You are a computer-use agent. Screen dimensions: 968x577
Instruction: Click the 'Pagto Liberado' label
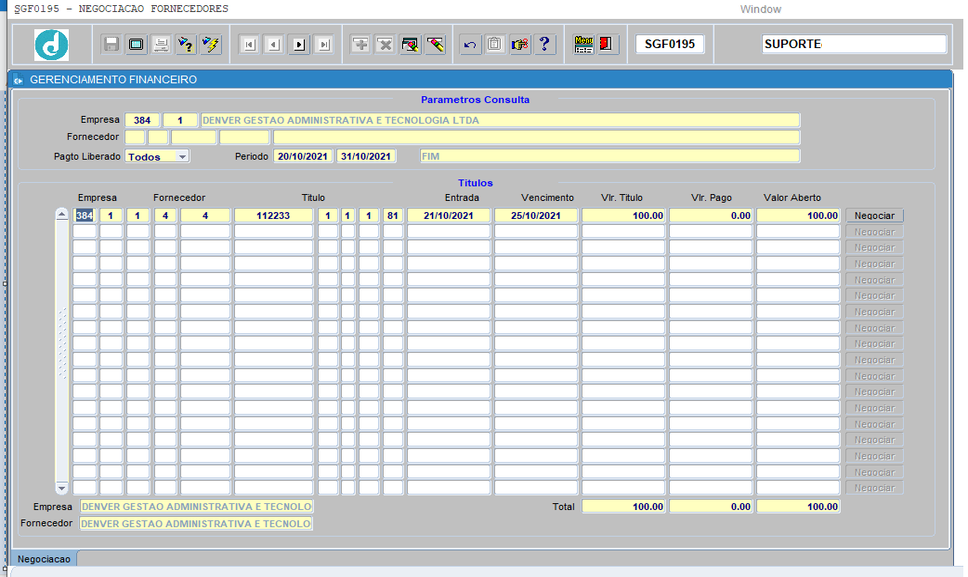click(87, 157)
